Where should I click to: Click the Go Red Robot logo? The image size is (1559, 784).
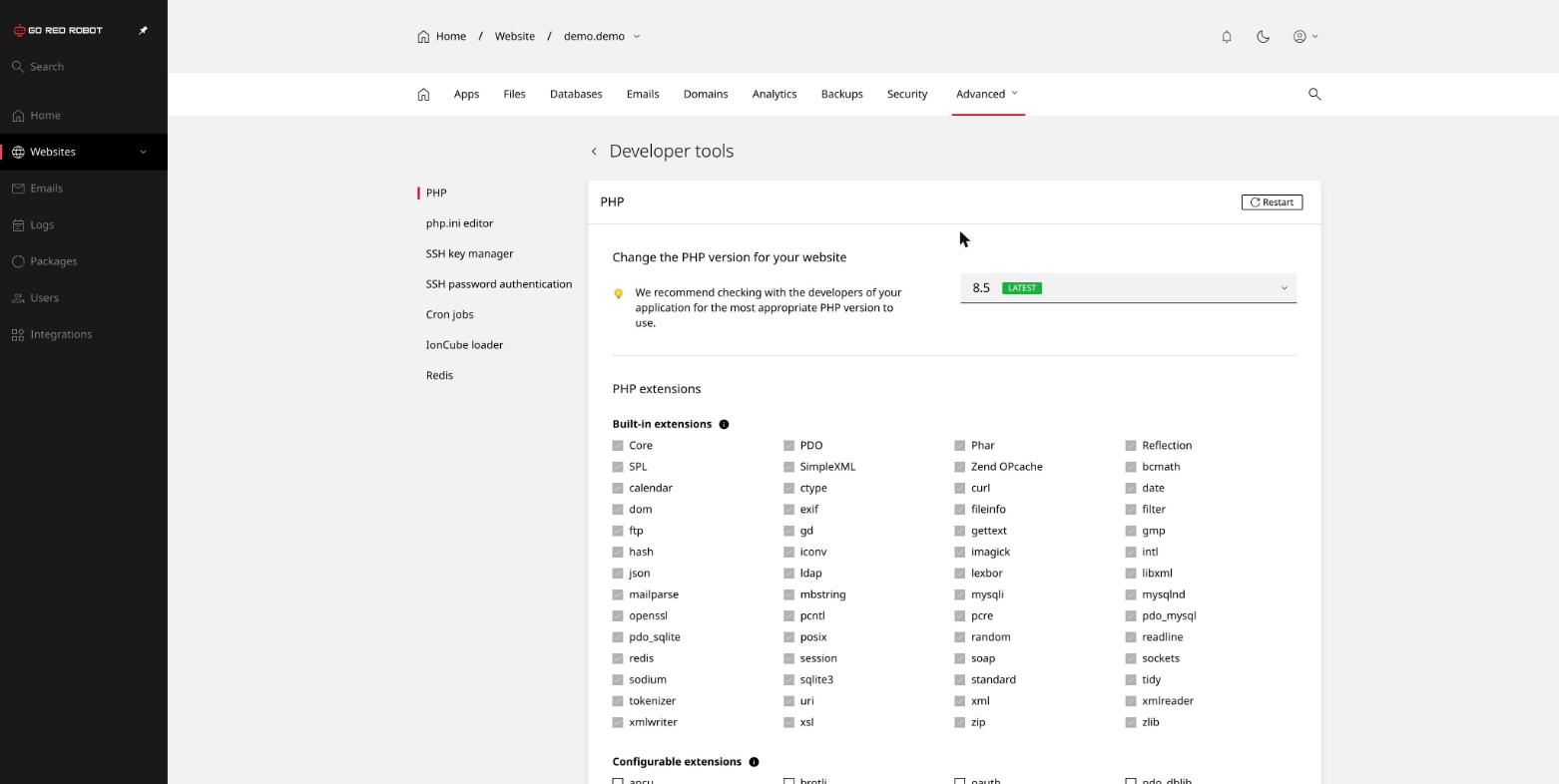point(58,30)
